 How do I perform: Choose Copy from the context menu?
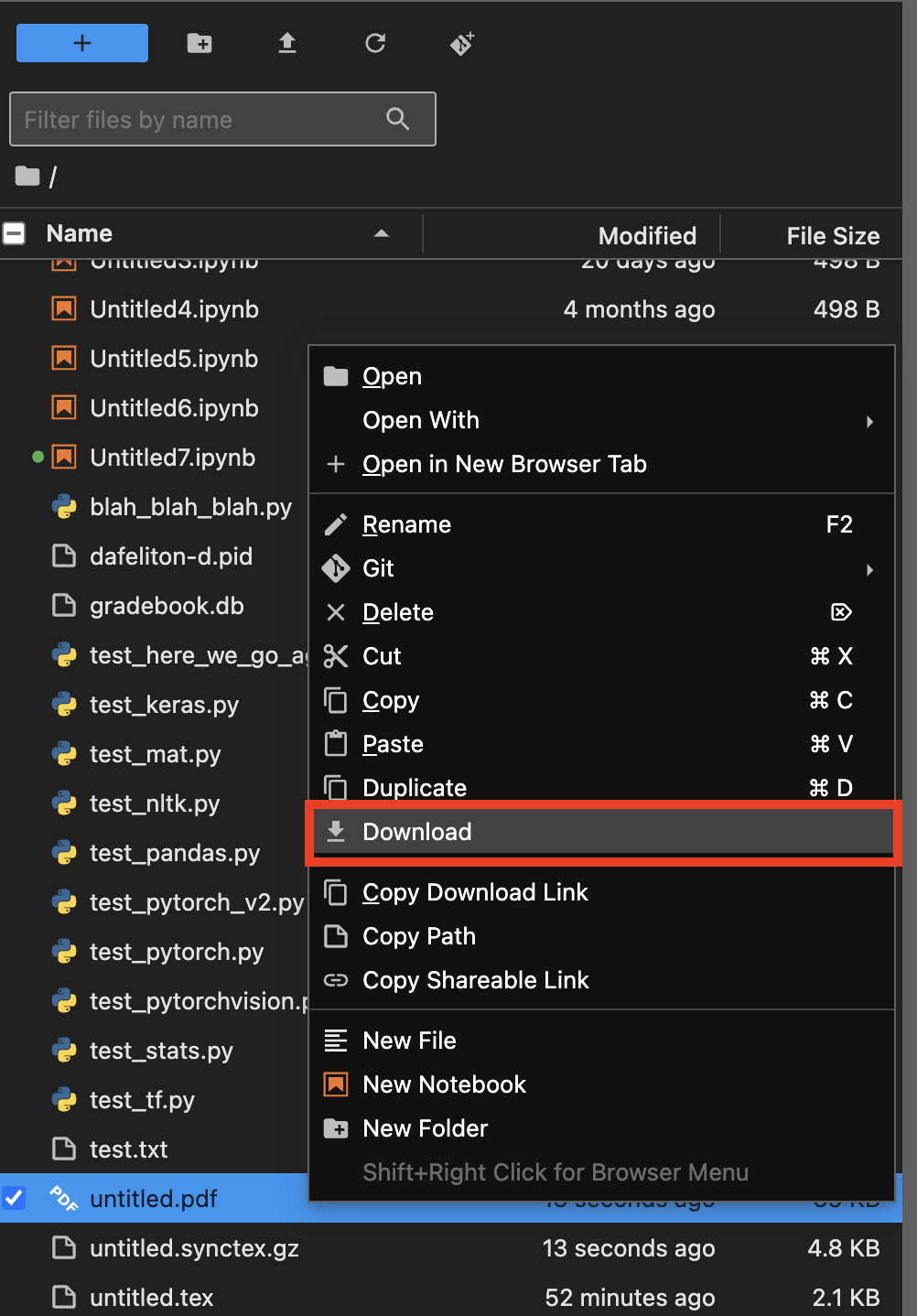601,700
